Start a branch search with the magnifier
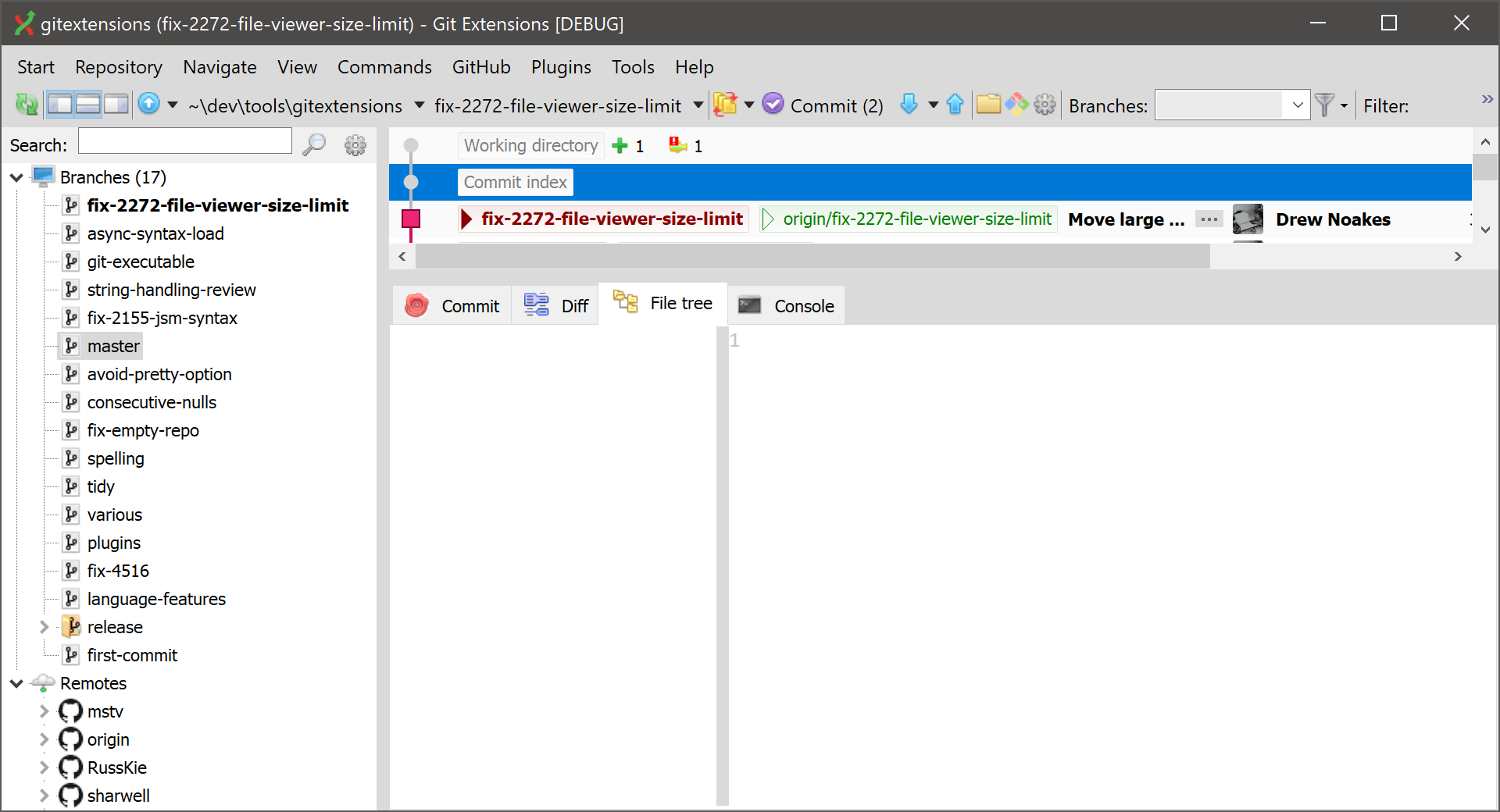1500x812 pixels. 314,144
